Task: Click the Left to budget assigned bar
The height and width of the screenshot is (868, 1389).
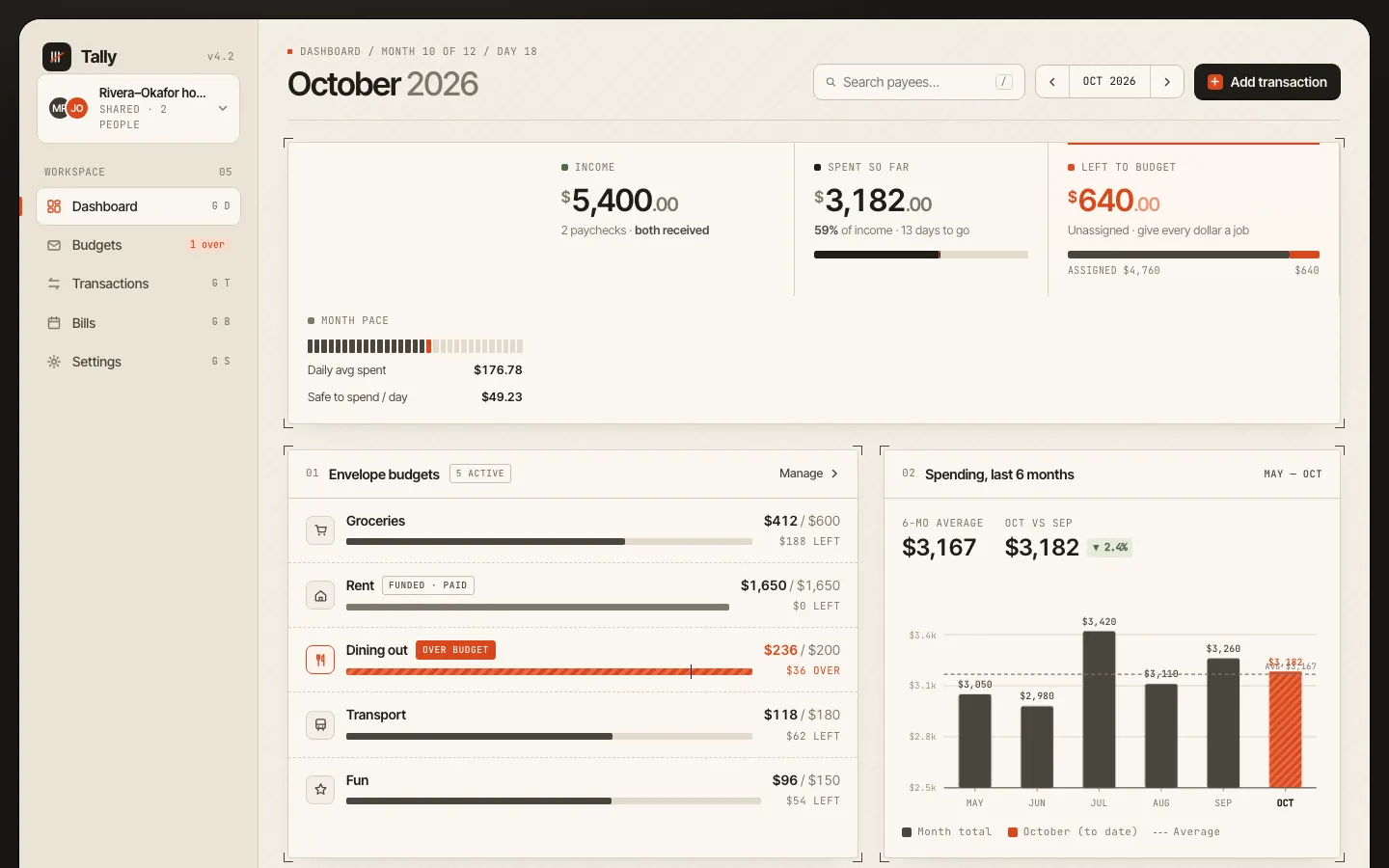Action: point(1193,255)
